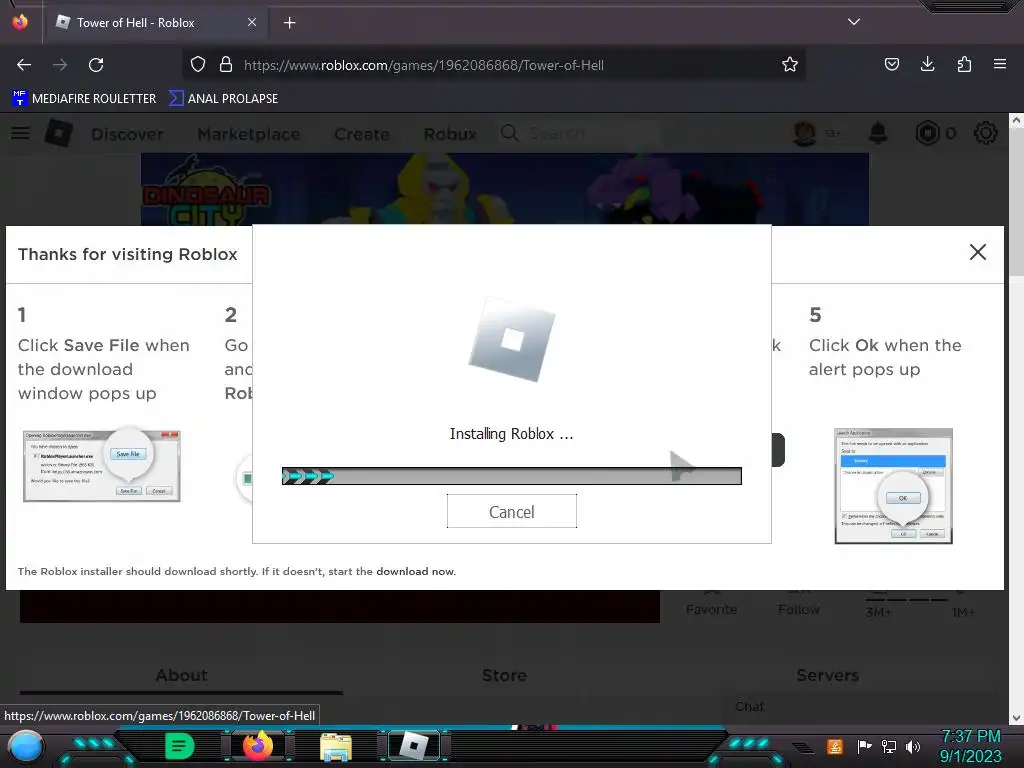Expand the list all tabs dropdown
This screenshot has height=768, width=1024.
click(853, 22)
